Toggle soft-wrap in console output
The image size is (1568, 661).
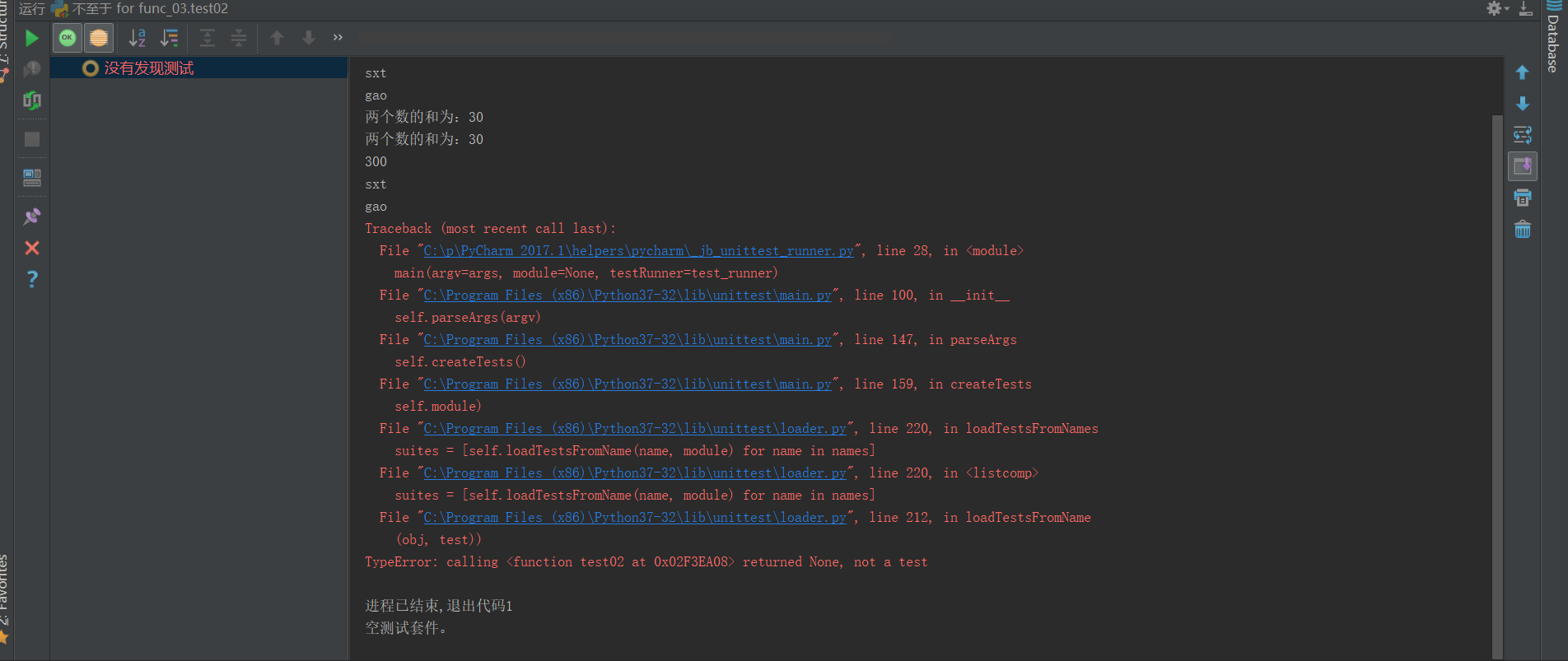[x=1522, y=135]
